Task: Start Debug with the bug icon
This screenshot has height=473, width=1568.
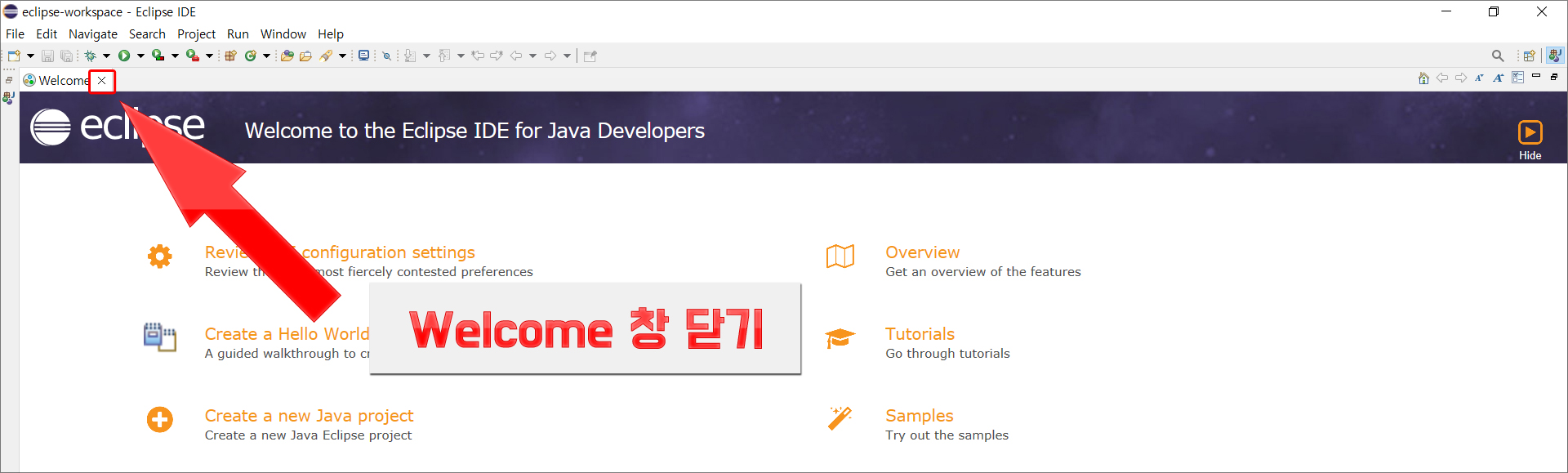Action: point(90,56)
